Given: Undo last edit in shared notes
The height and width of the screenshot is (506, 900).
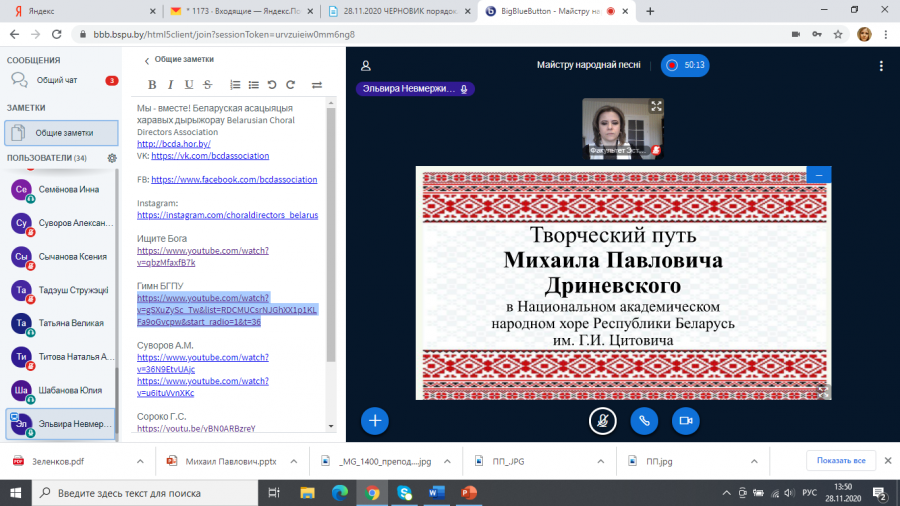Looking at the screenshot, I should pos(272,85).
